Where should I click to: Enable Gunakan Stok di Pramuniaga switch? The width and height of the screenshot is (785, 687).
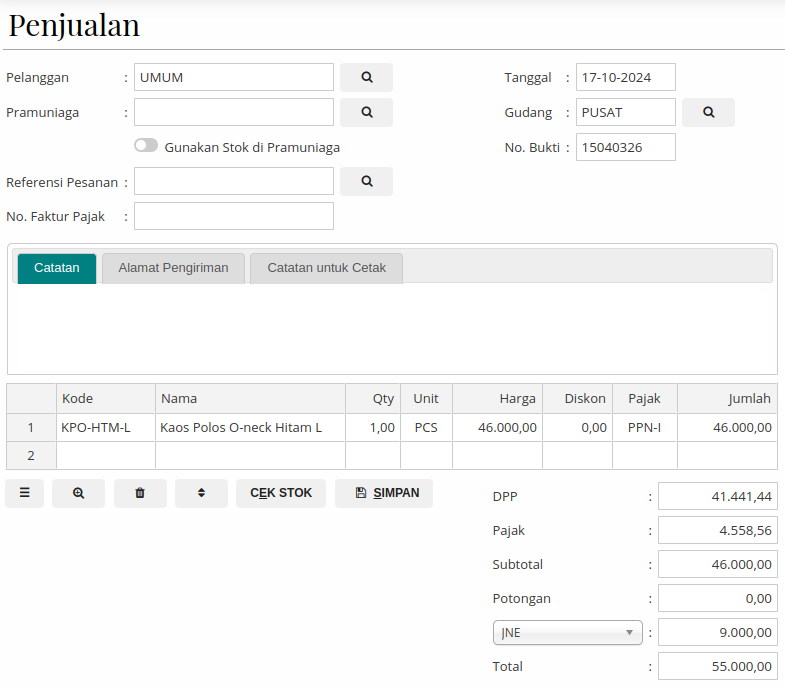click(x=146, y=146)
